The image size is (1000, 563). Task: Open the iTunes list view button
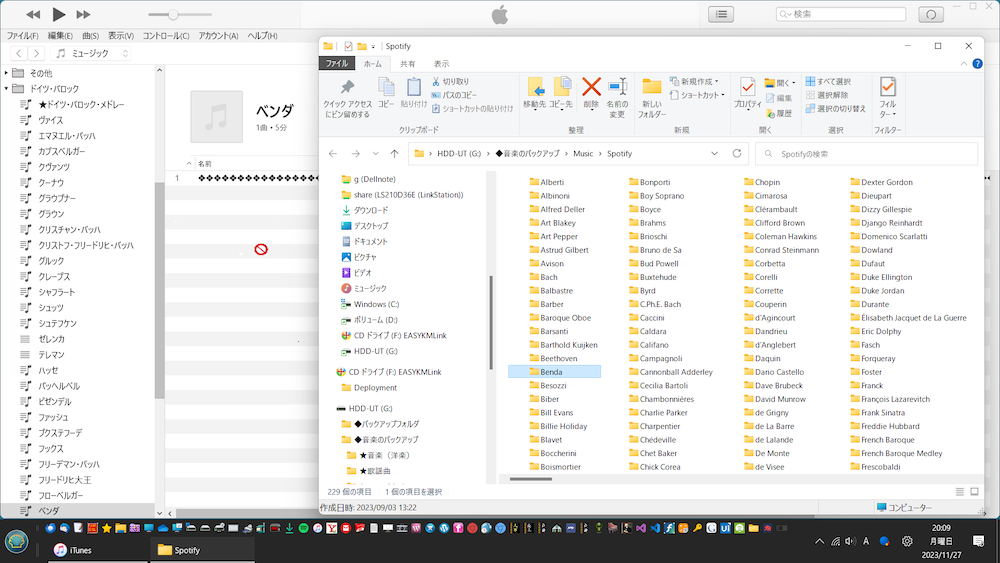pos(721,14)
